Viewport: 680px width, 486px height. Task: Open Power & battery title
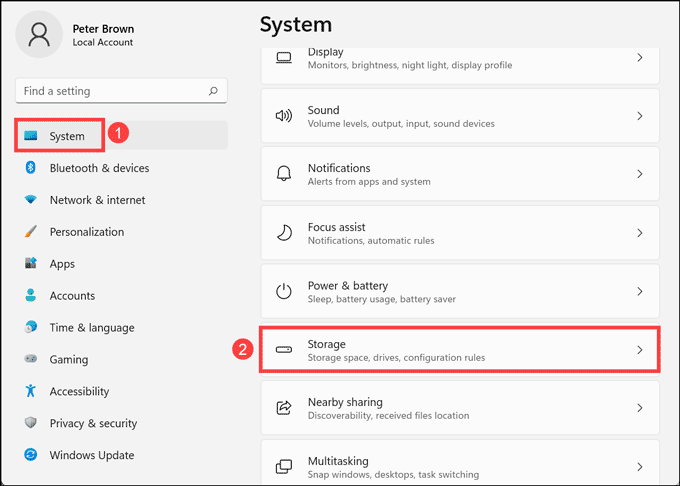[348, 286]
